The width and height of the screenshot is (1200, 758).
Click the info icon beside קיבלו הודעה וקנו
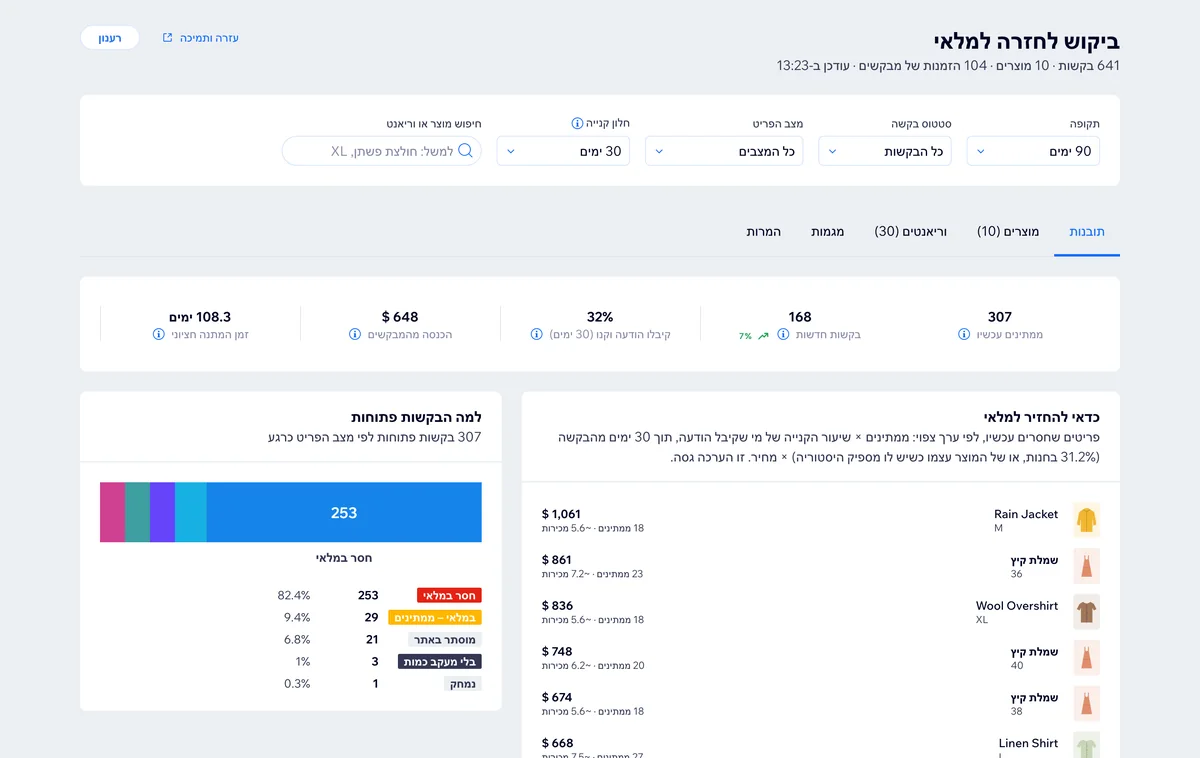[x=538, y=334]
